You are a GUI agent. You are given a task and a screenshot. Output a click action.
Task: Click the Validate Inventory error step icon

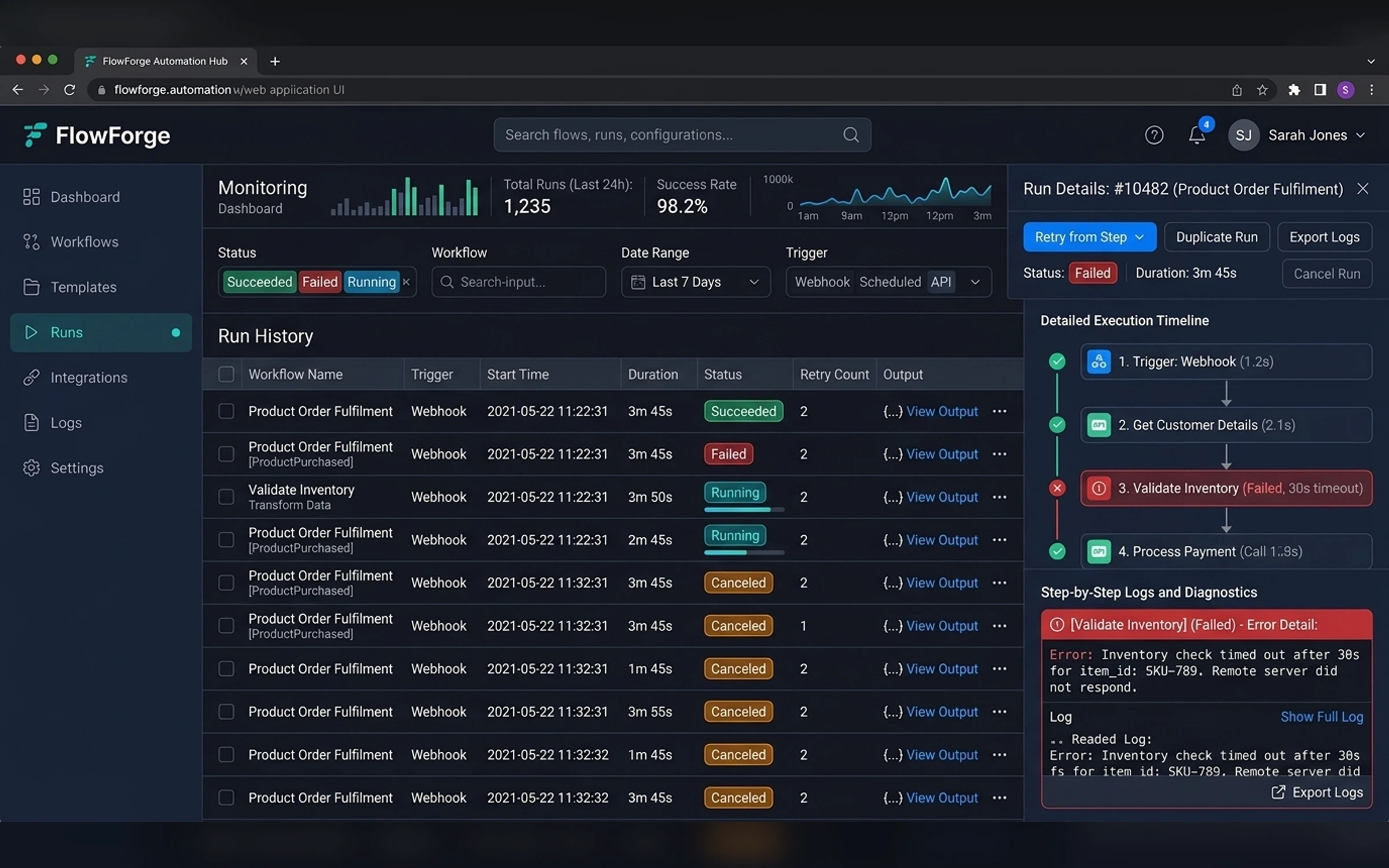click(x=1098, y=488)
